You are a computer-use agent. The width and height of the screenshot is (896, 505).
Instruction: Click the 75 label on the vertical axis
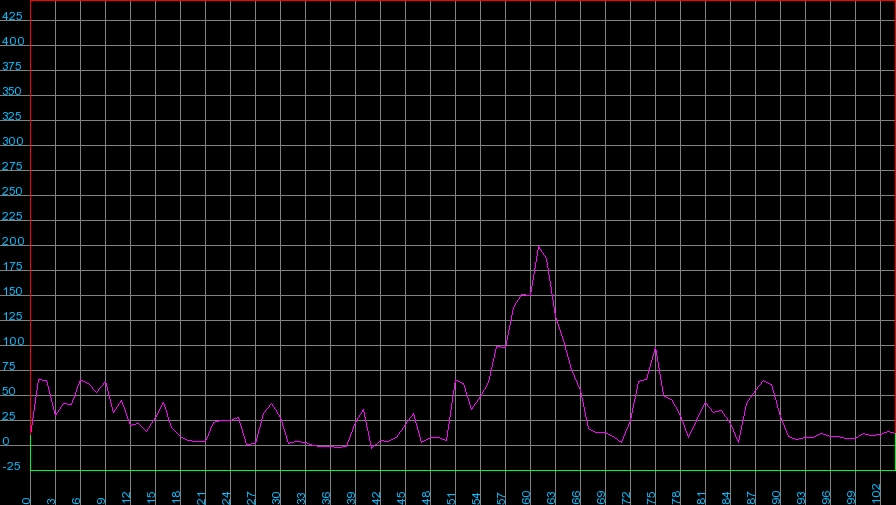click(9, 366)
